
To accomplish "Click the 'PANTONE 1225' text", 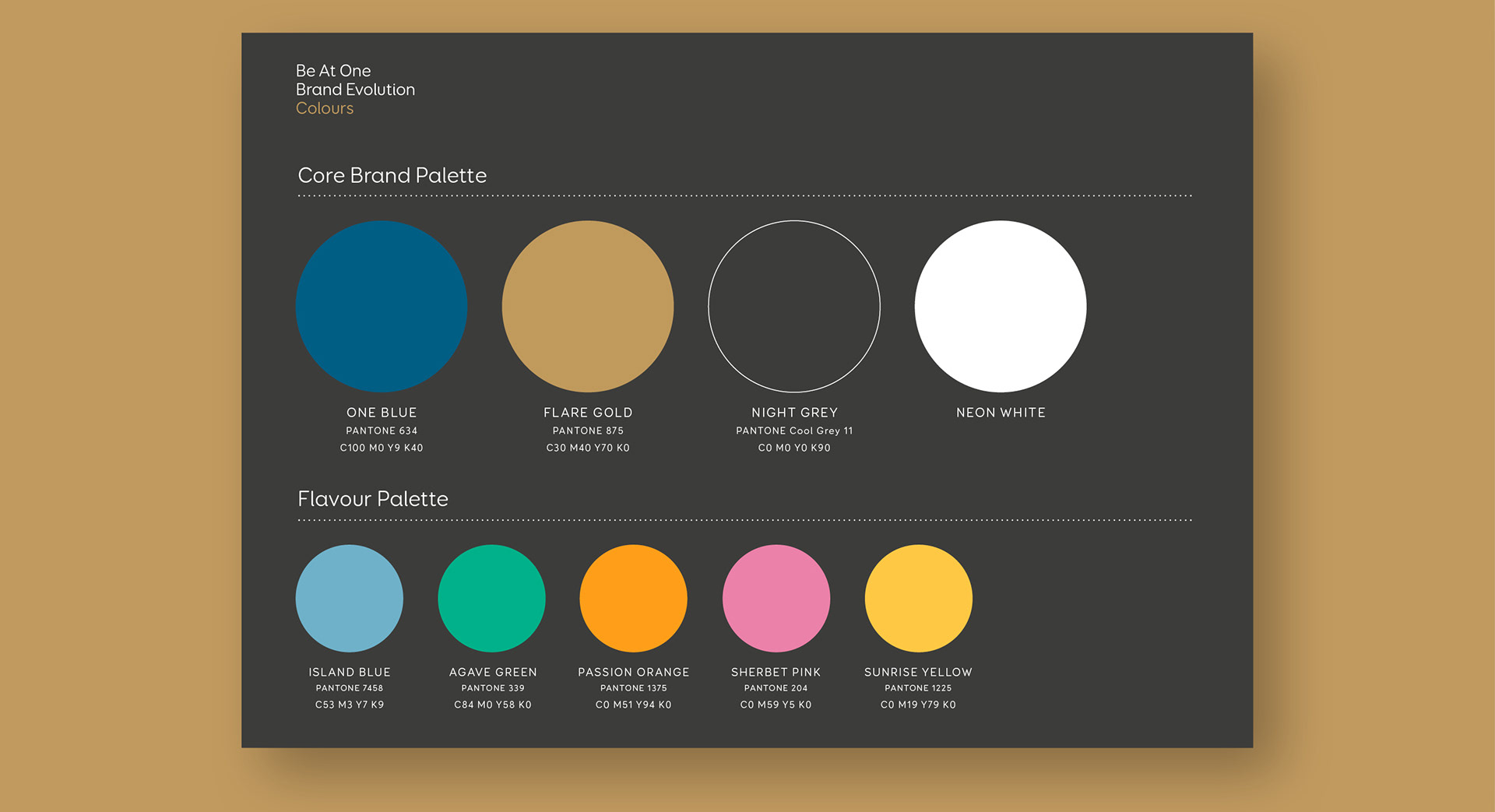I will coord(919,688).
